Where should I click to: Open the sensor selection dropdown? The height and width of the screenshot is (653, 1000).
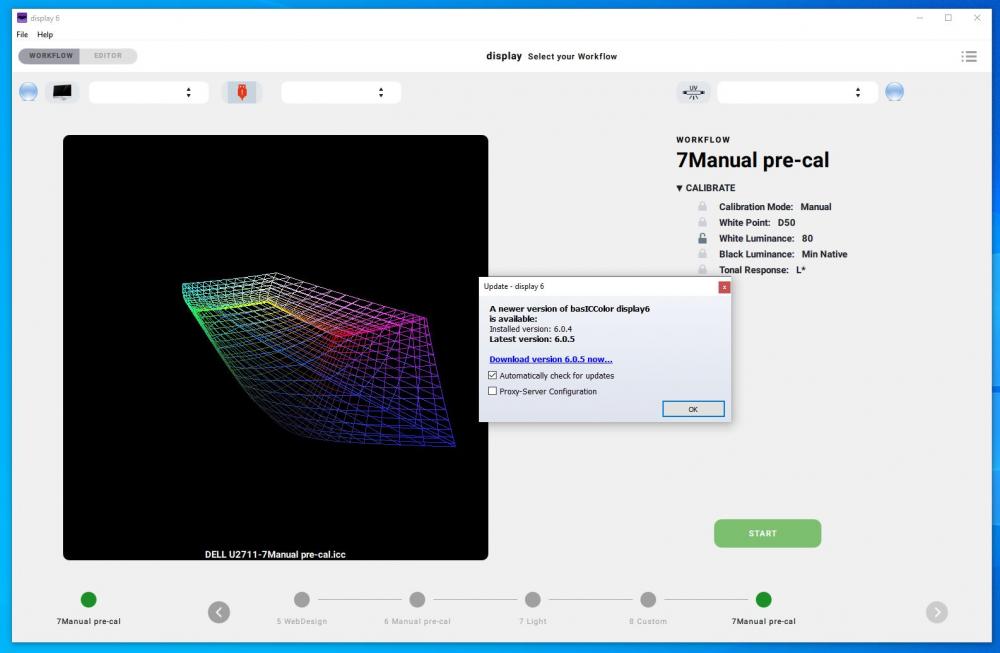tap(341, 92)
